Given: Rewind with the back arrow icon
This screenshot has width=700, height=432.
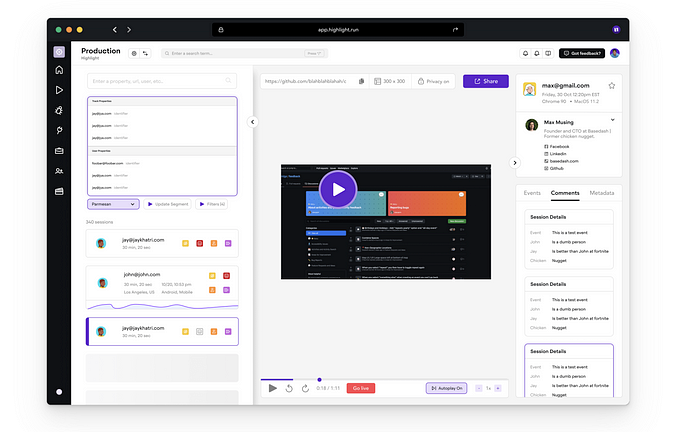Looking at the screenshot, I should tap(289, 388).
